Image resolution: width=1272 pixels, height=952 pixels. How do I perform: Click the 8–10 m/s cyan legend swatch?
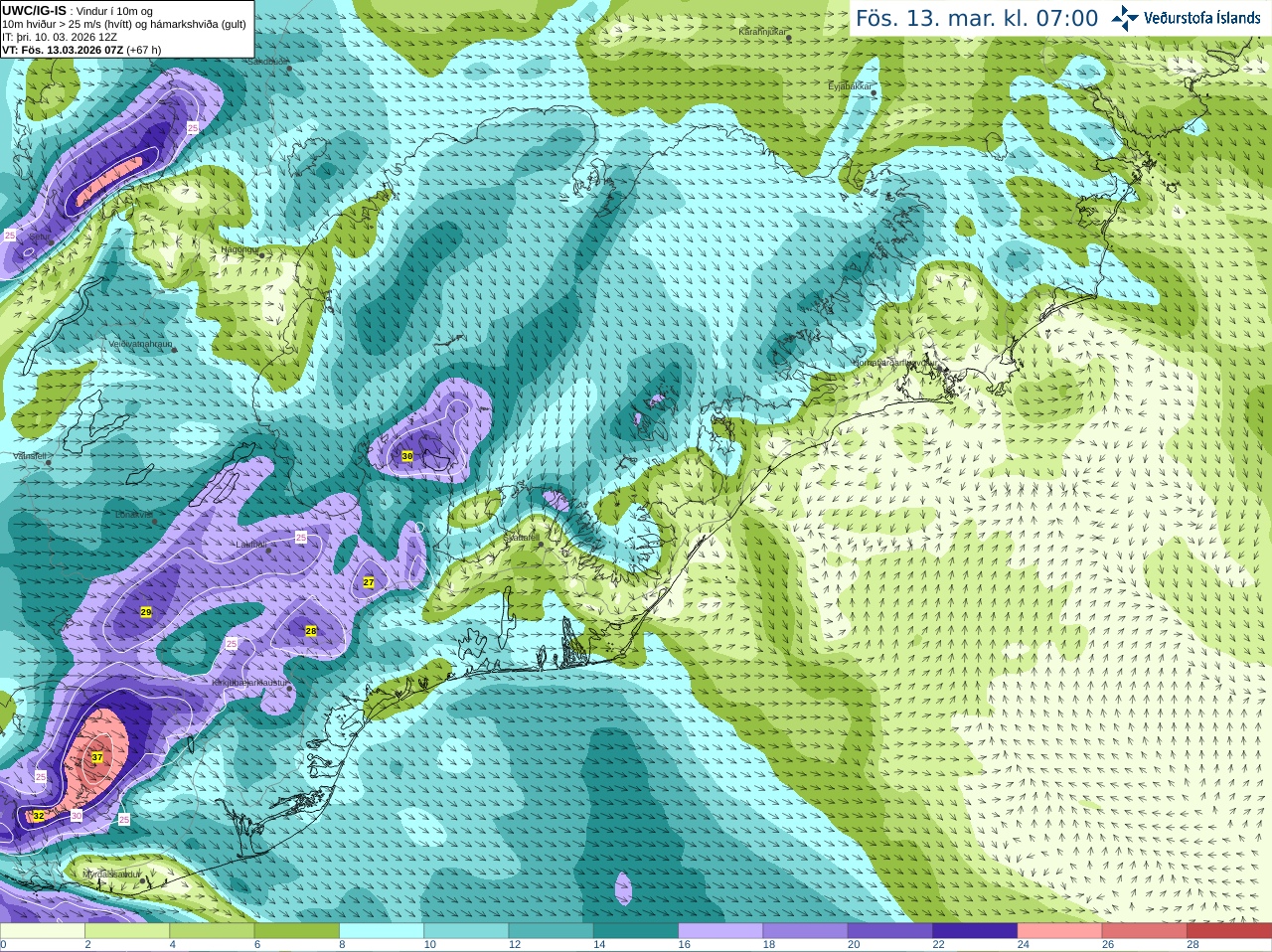382,931
